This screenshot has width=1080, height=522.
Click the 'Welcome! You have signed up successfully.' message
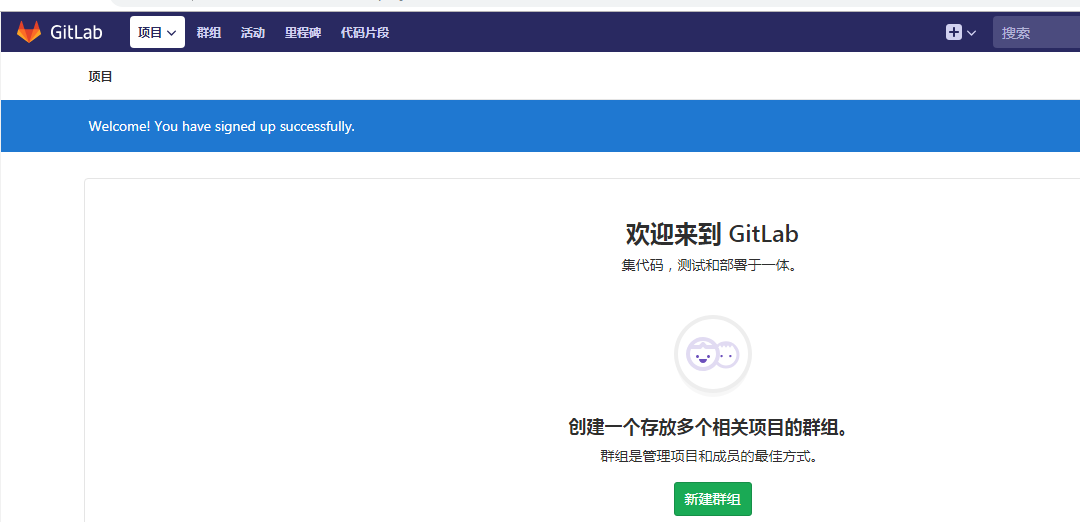click(222, 127)
